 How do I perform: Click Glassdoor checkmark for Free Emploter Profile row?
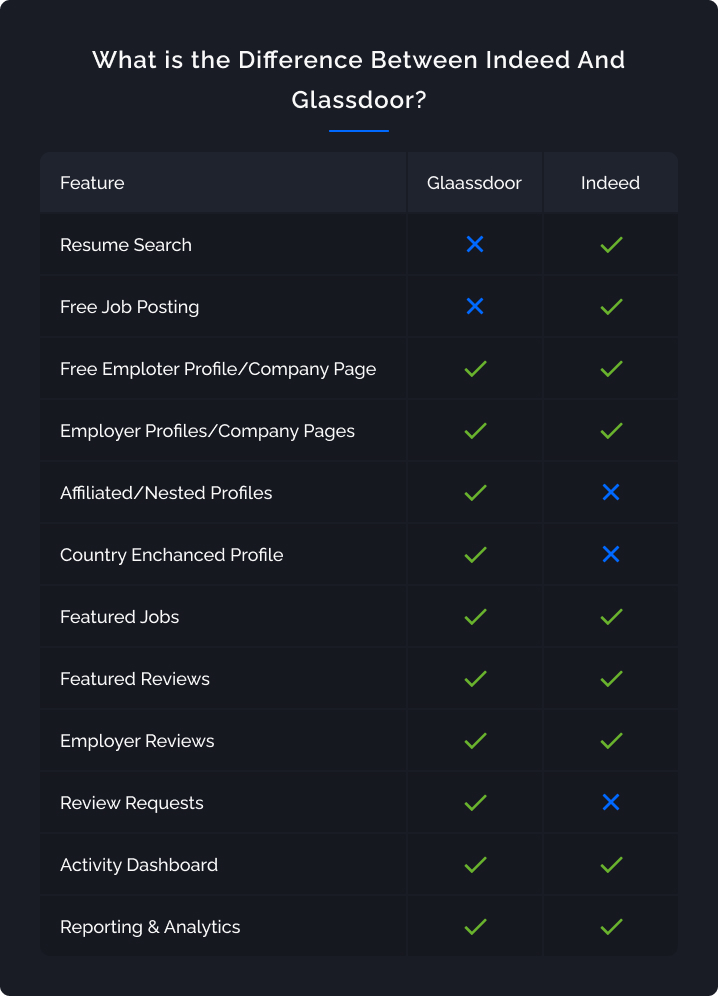475,369
